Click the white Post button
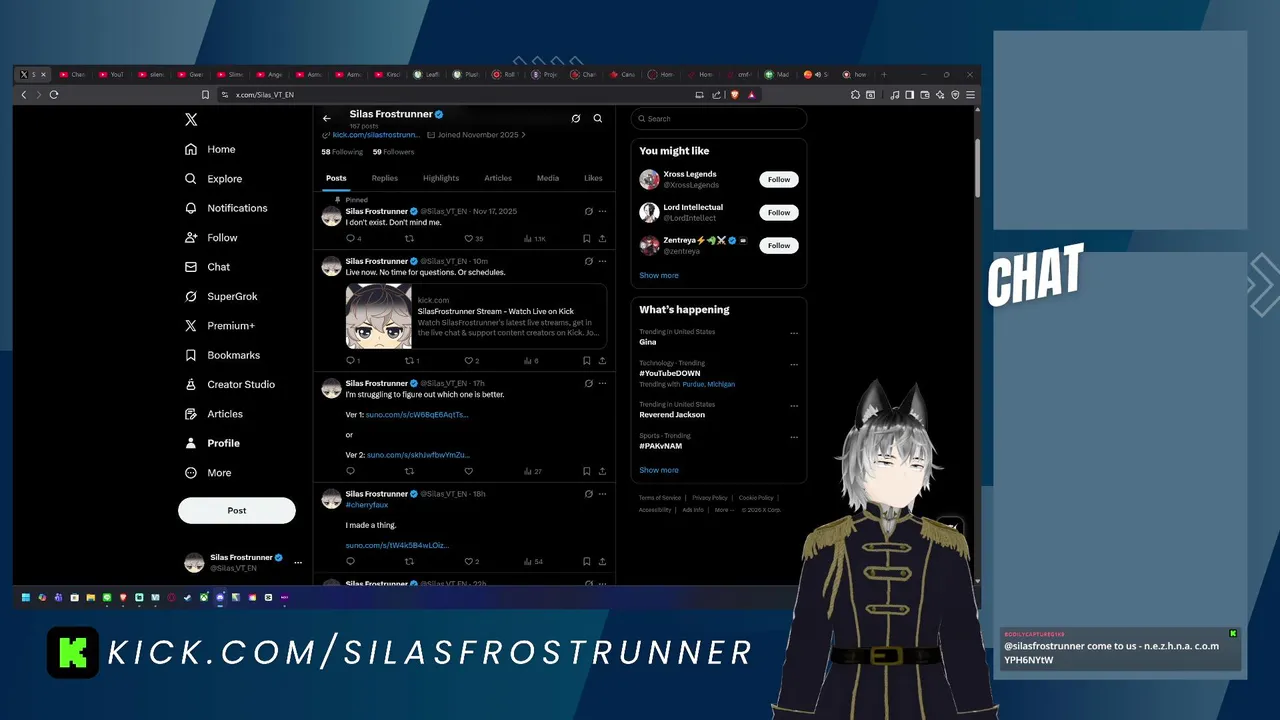This screenshot has width=1280, height=720. tap(237, 510)
